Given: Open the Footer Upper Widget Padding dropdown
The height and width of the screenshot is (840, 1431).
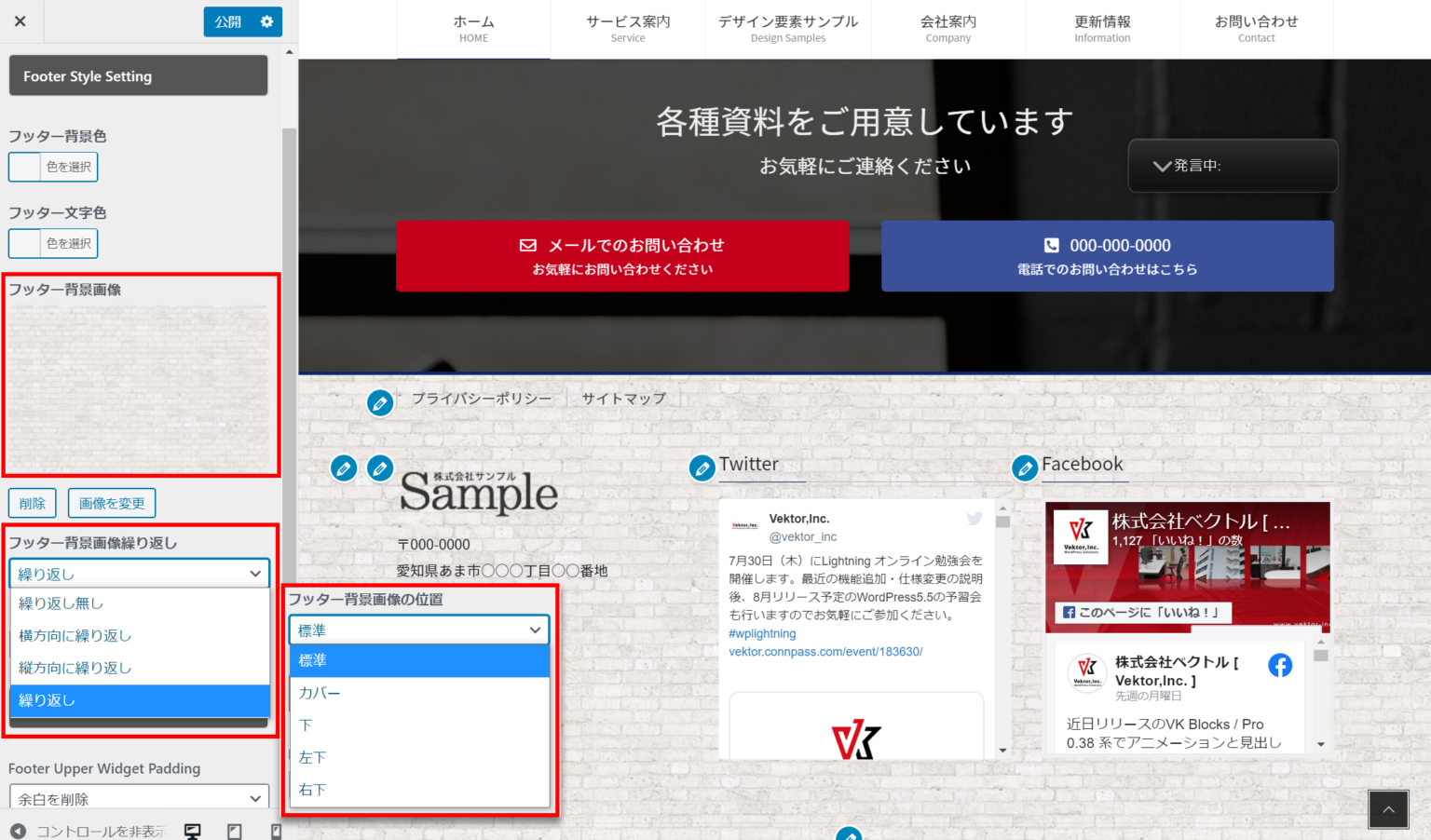Looking at the screenshot, I should [138, 798].
